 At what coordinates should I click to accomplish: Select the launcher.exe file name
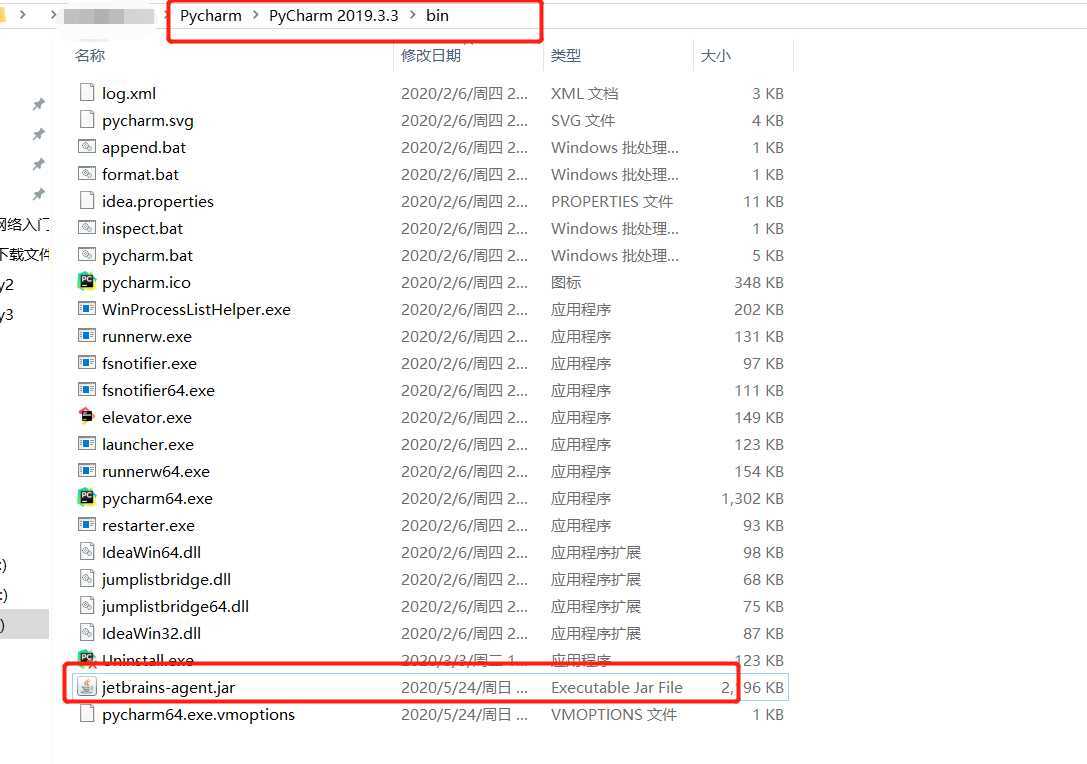coord(148,444)
